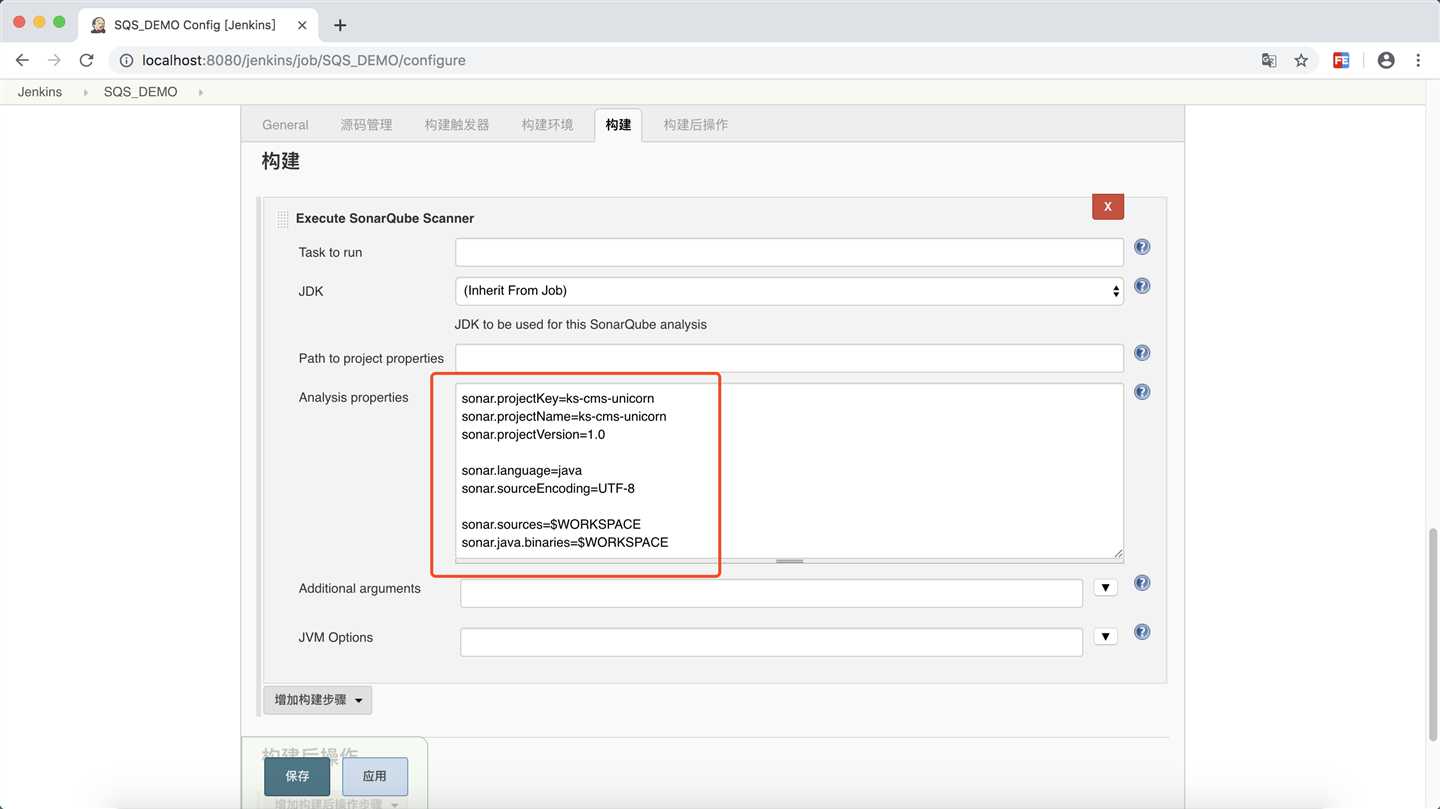
Task: Open help icon beside JDK dropdown
Action: [x=1142, y=286]
